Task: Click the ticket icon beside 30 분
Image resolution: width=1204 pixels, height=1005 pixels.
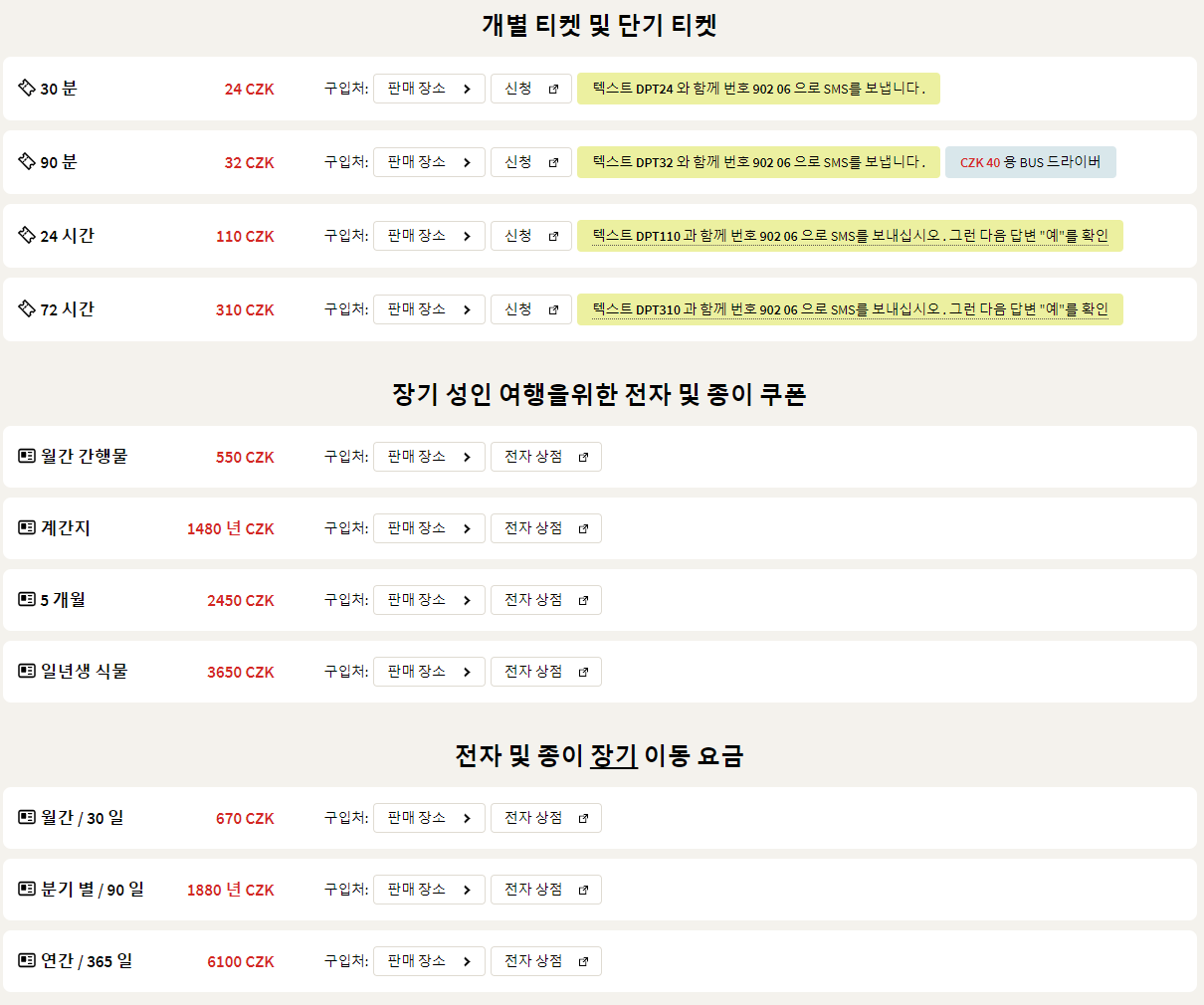Action: (x=27, y=89)
